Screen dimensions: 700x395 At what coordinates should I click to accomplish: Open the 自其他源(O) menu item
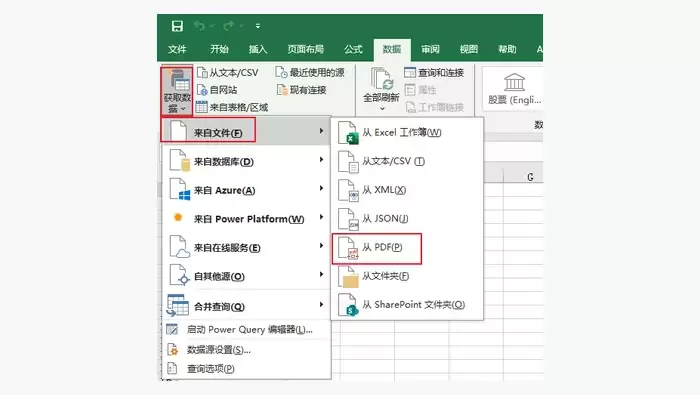point(246,276)
